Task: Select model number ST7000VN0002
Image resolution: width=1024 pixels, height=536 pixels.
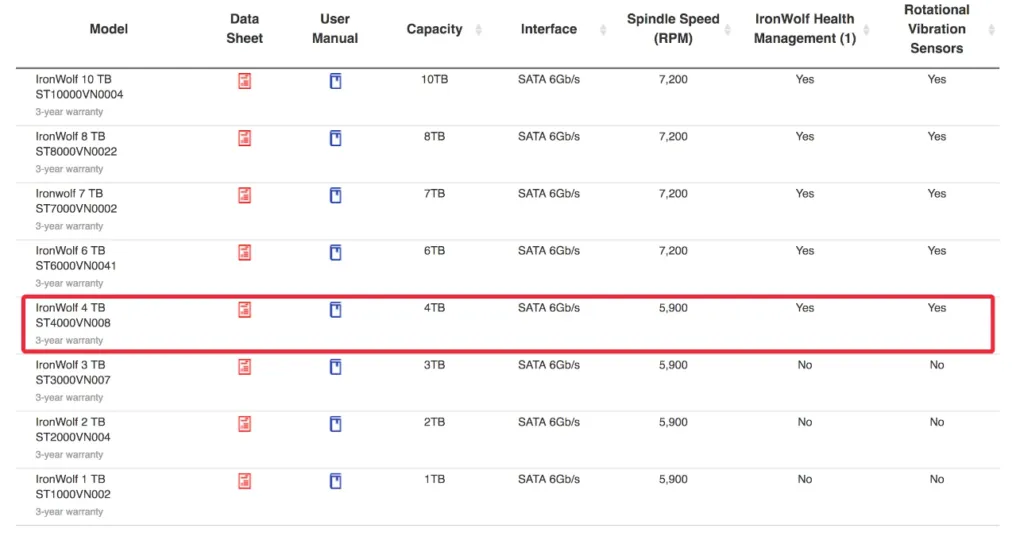Action: [x=76, y=209]
